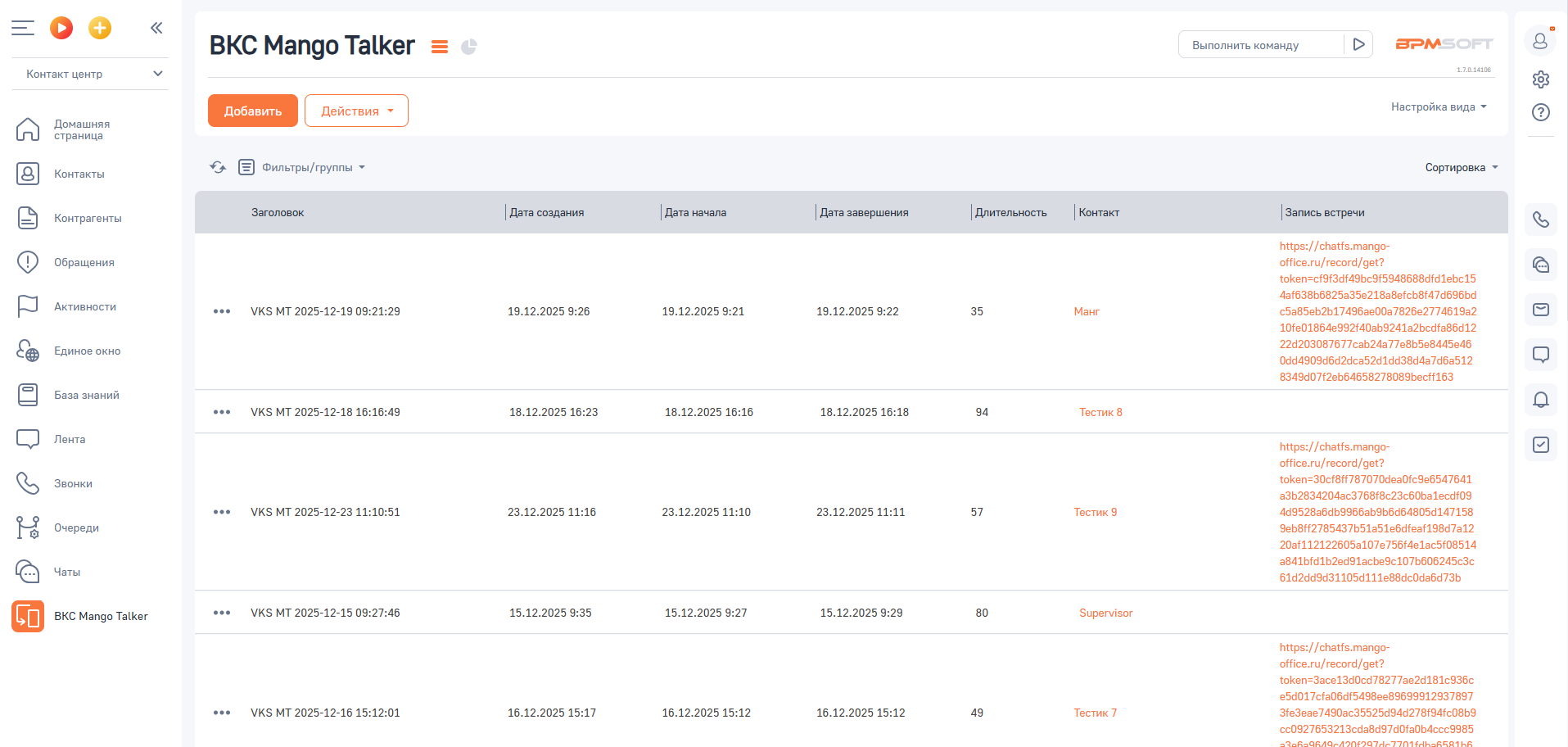The height and width of the screenshot is (747, 1568).
Task: Switch to analytics pie chart view
Action: 468,47
